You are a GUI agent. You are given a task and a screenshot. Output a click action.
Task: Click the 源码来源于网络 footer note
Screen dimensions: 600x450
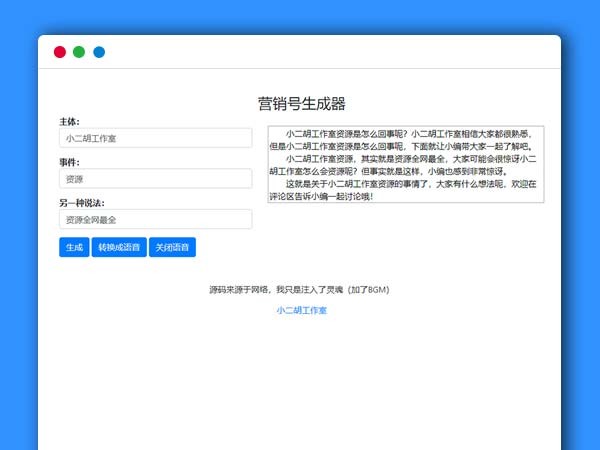pos(299,290)
